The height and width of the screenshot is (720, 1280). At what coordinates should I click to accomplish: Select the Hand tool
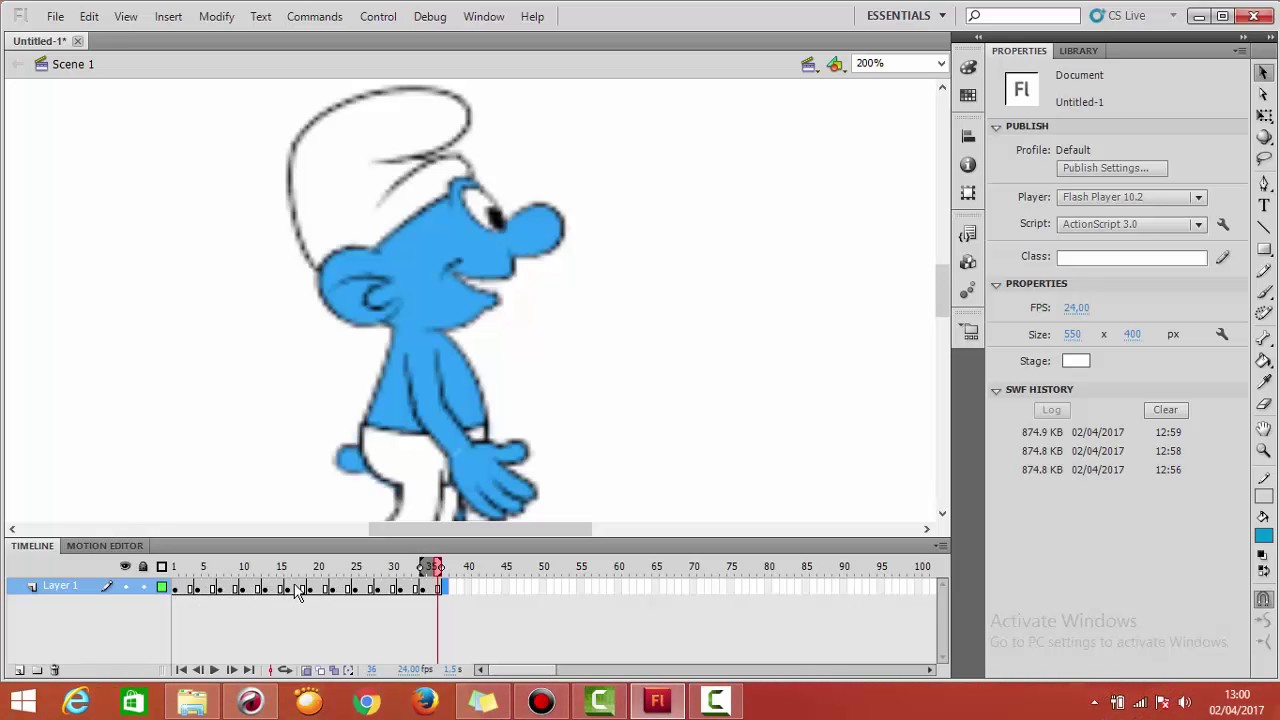click(x=1263, y=428)
